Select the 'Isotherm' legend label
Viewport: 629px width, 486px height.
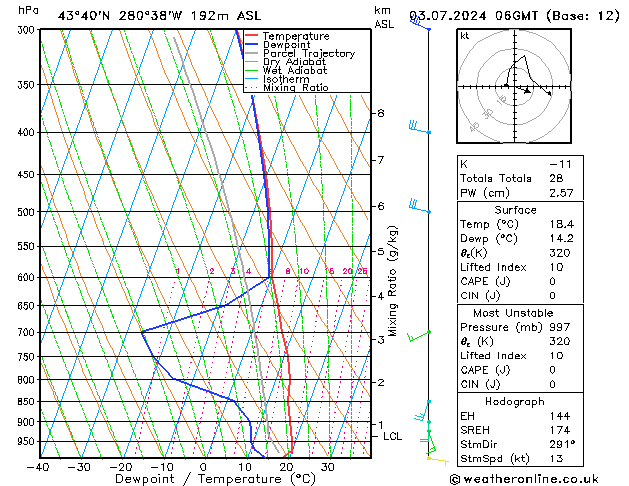pyautogui.click(x=286, y=79)
